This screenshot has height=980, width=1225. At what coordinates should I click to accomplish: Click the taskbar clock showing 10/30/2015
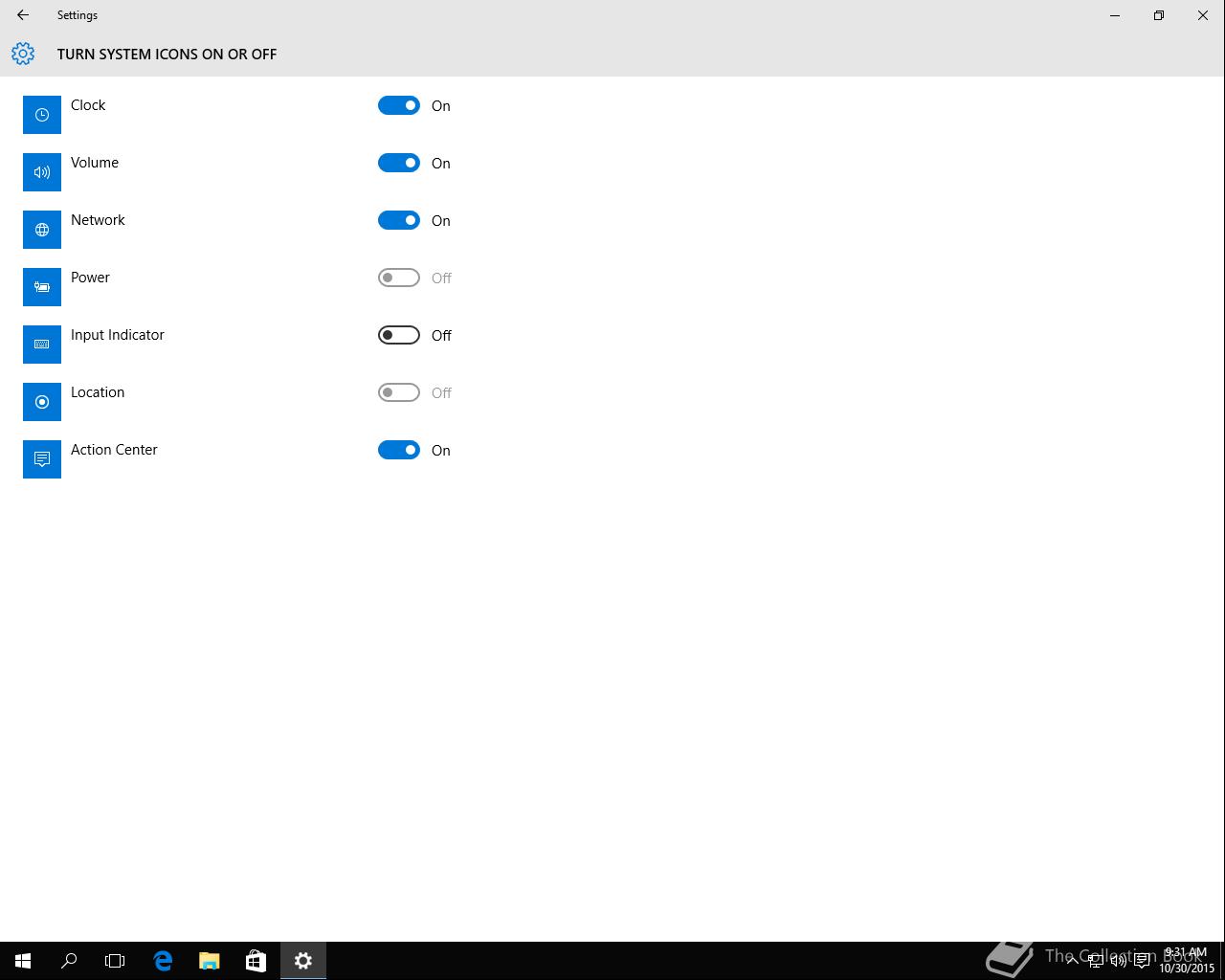1187,961
